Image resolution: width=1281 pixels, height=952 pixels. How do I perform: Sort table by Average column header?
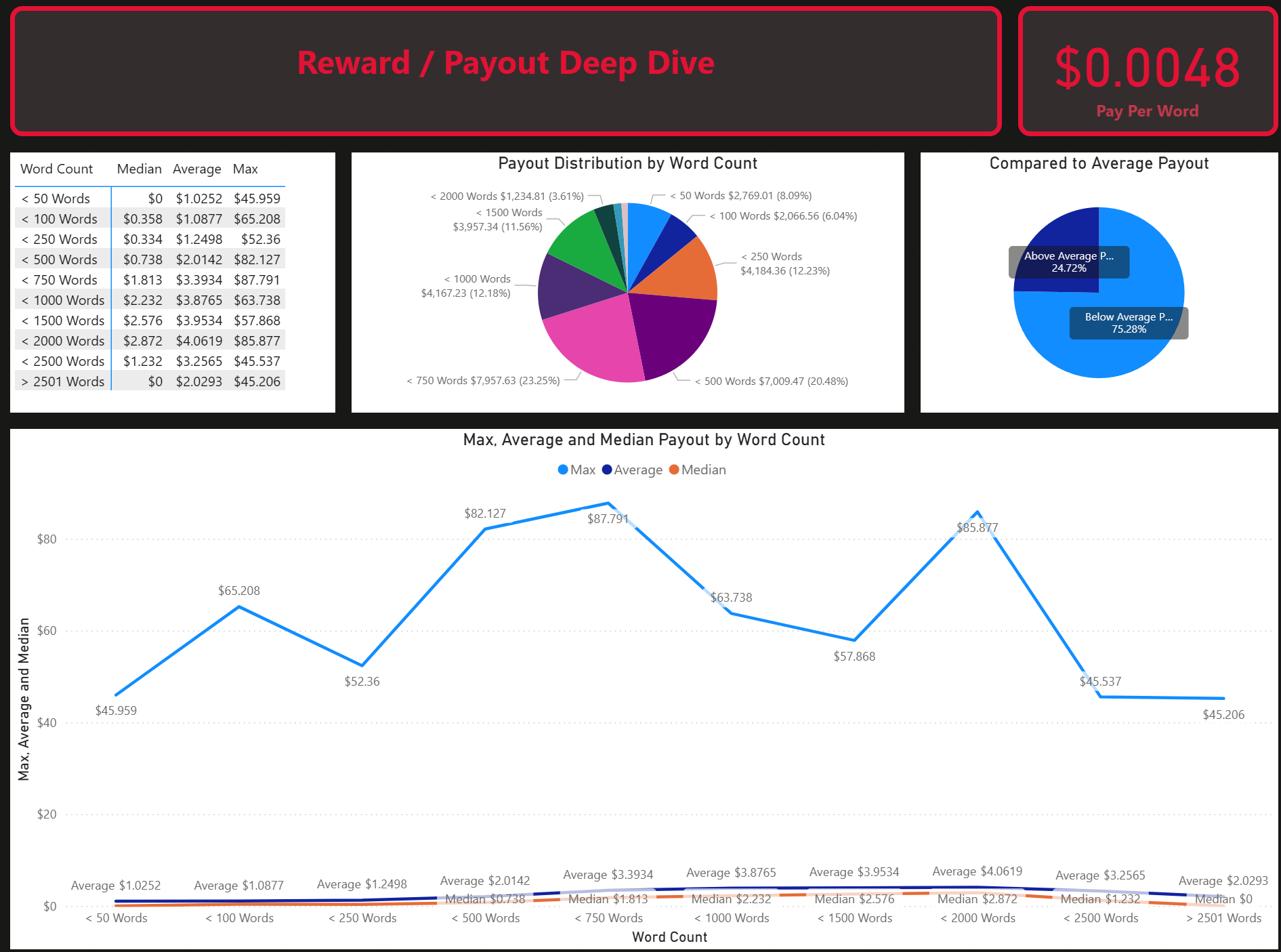pos(197,169)
